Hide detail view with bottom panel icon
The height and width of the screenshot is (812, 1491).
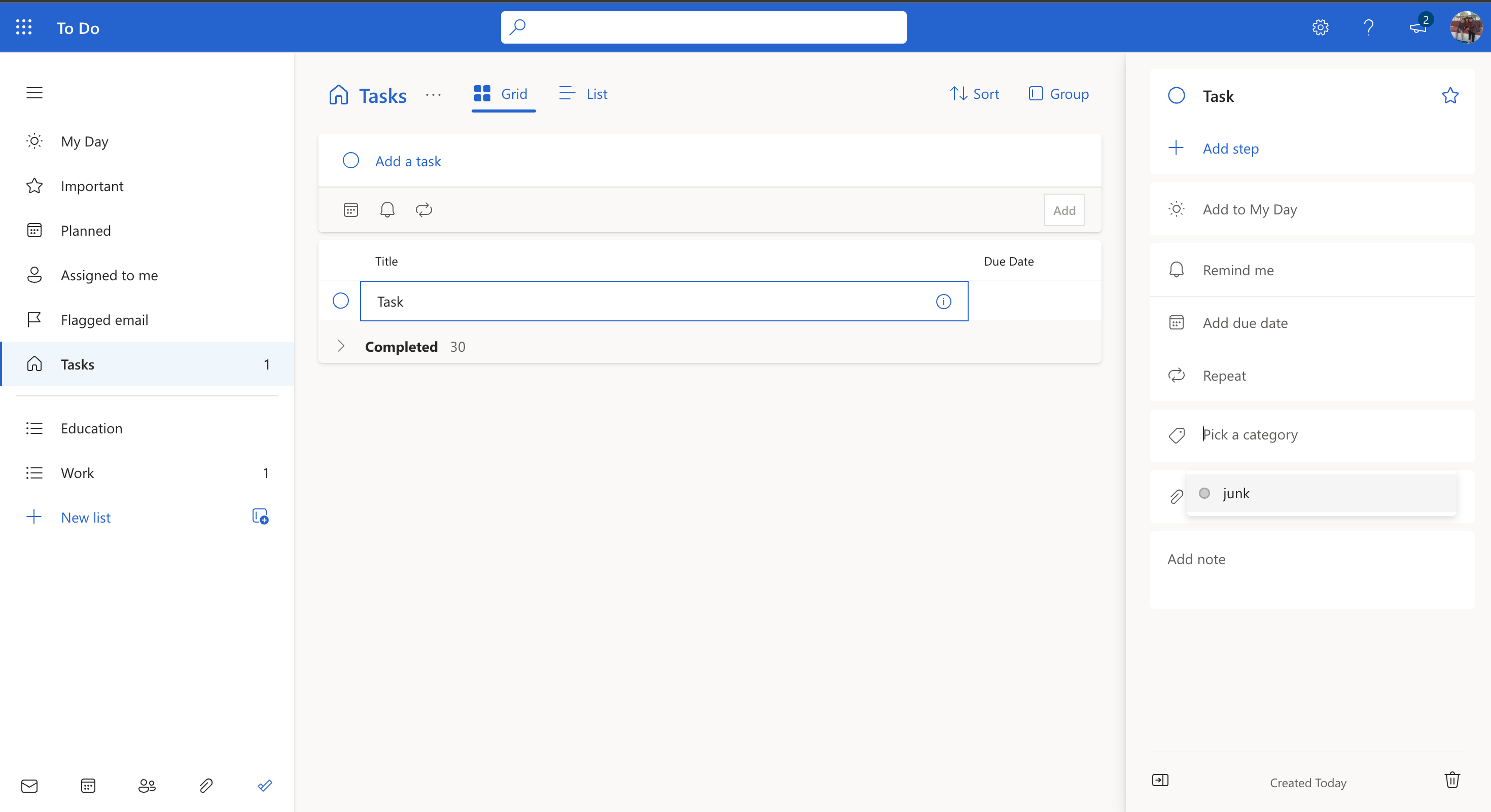[1160, 780]
